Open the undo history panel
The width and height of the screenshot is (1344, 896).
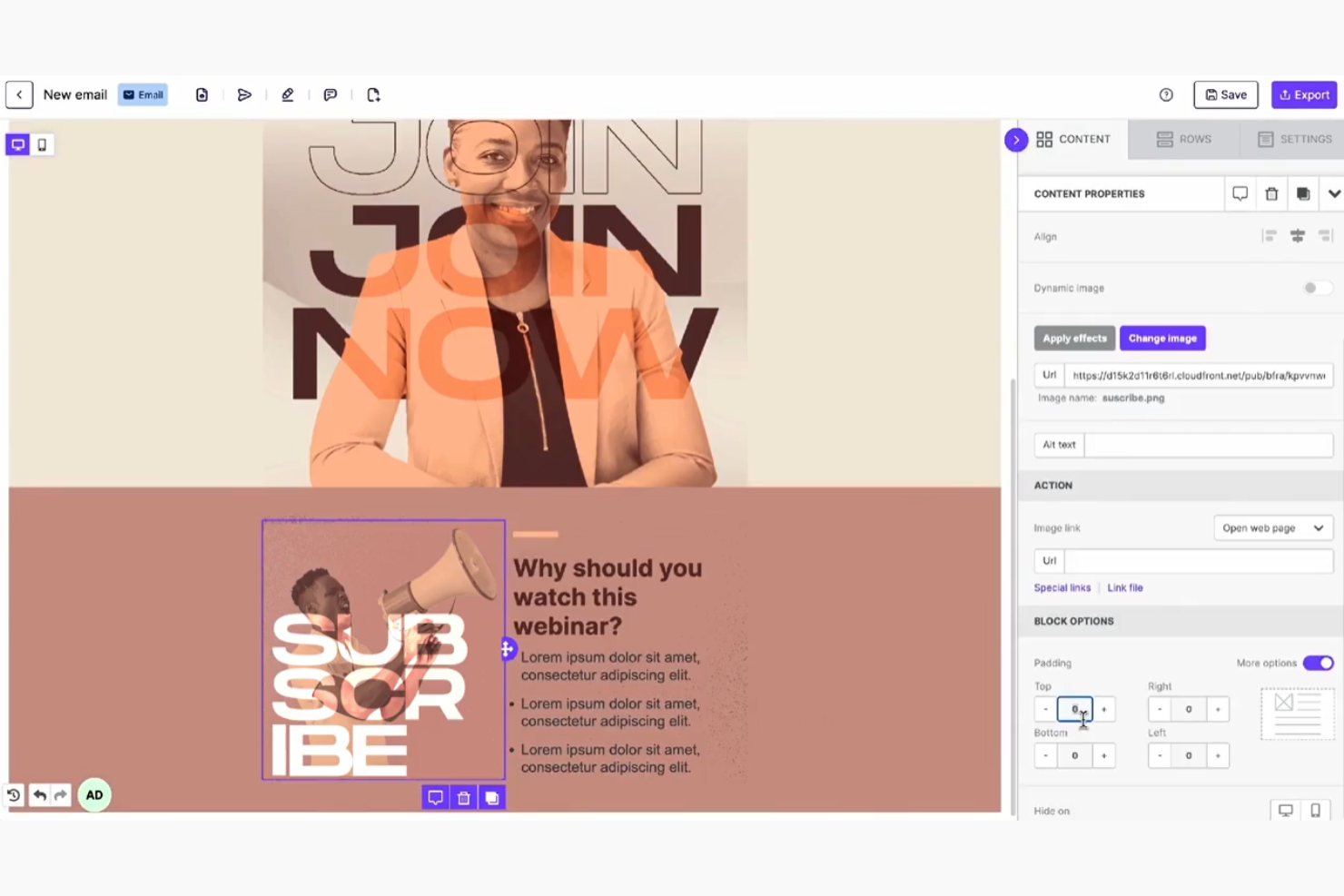coord(14,794)
